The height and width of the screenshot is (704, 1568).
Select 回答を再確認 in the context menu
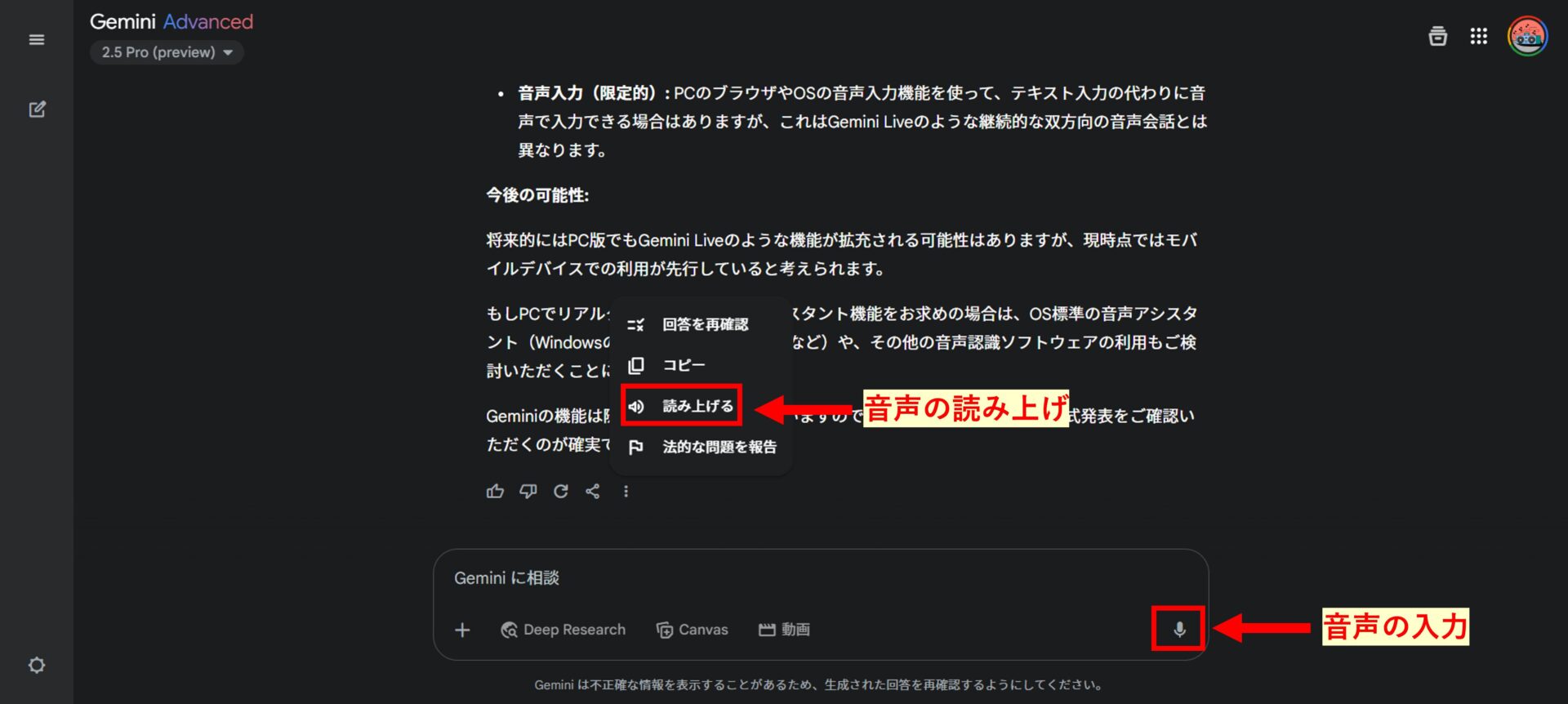(701, 324)
